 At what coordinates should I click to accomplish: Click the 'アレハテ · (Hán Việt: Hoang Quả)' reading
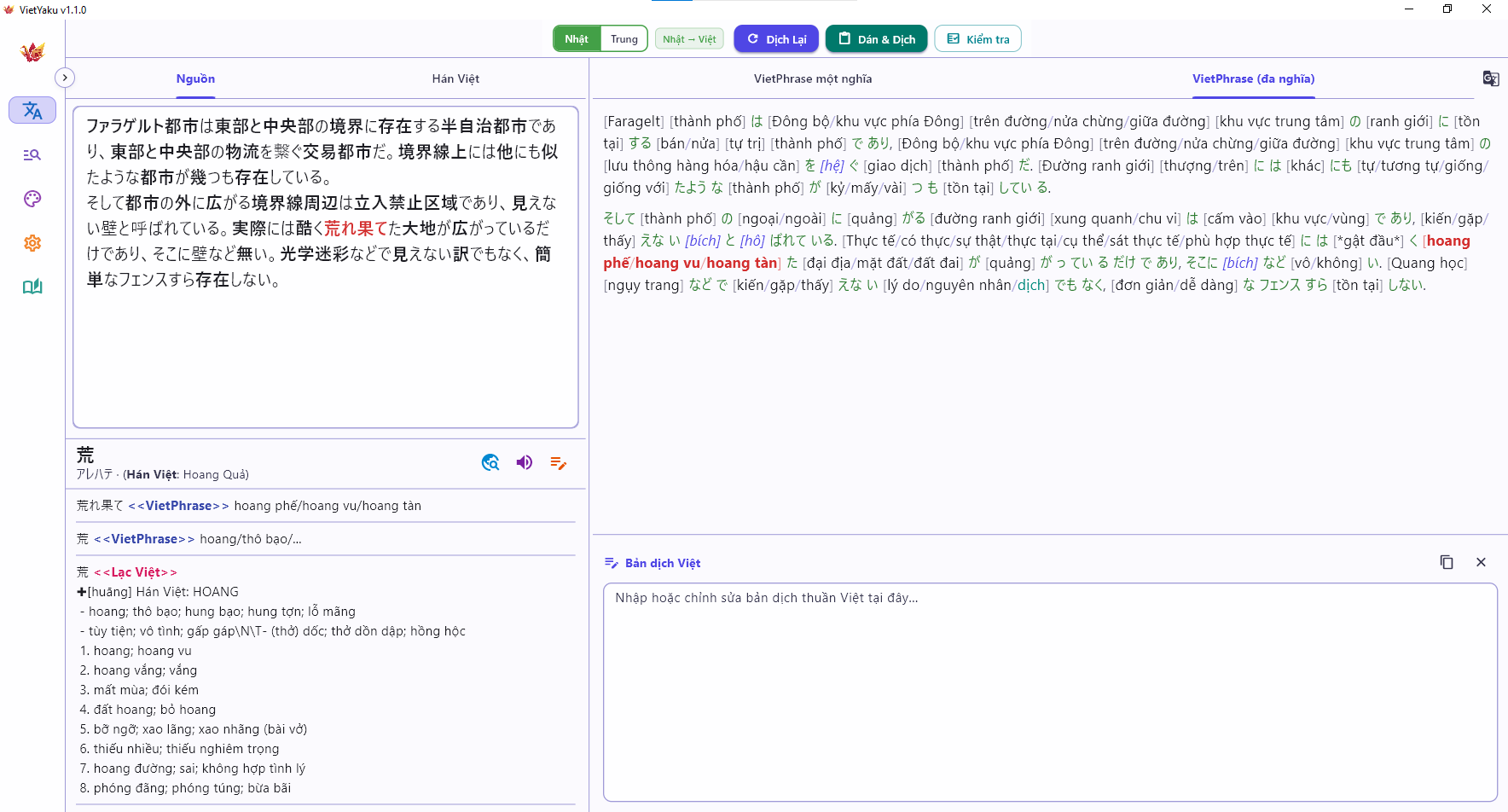point(163,475)
